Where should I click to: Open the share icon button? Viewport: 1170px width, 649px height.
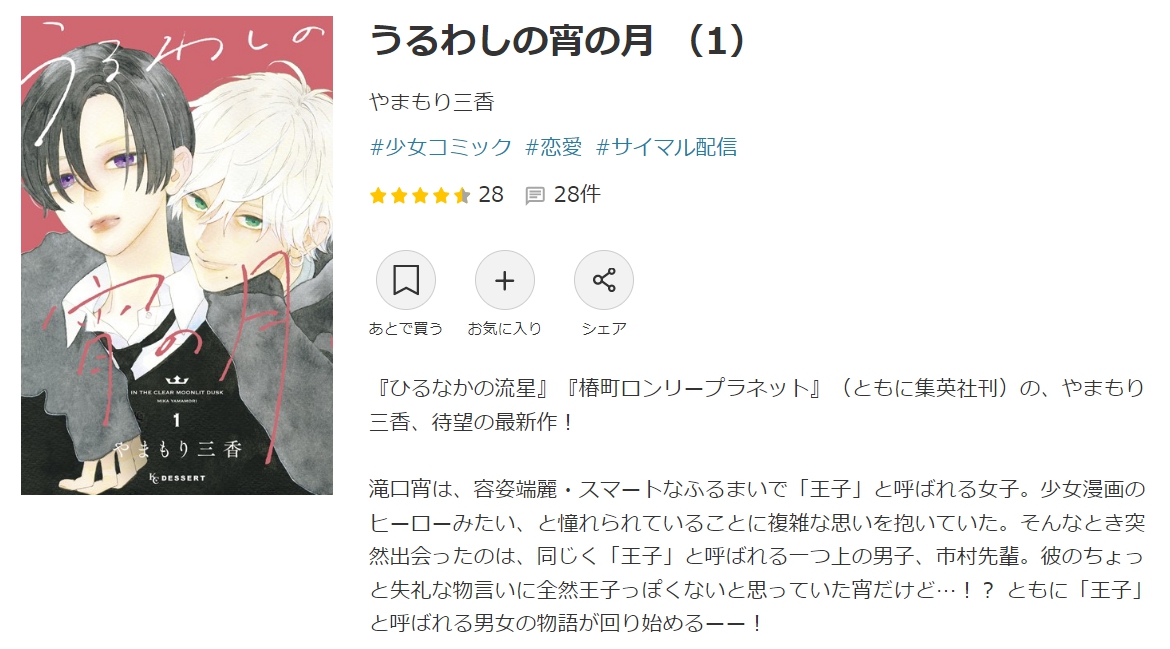click(x=604, y=280)
